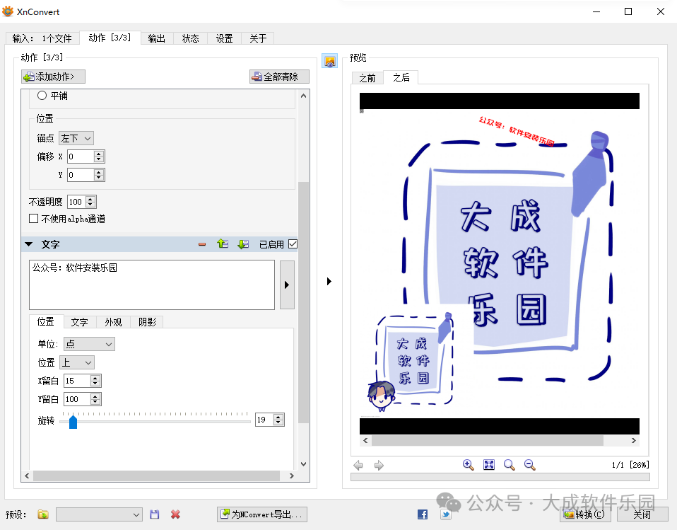Collapse the 文字 action section triangle
This screenshot has width=678, height=532.
click(28, 244)
